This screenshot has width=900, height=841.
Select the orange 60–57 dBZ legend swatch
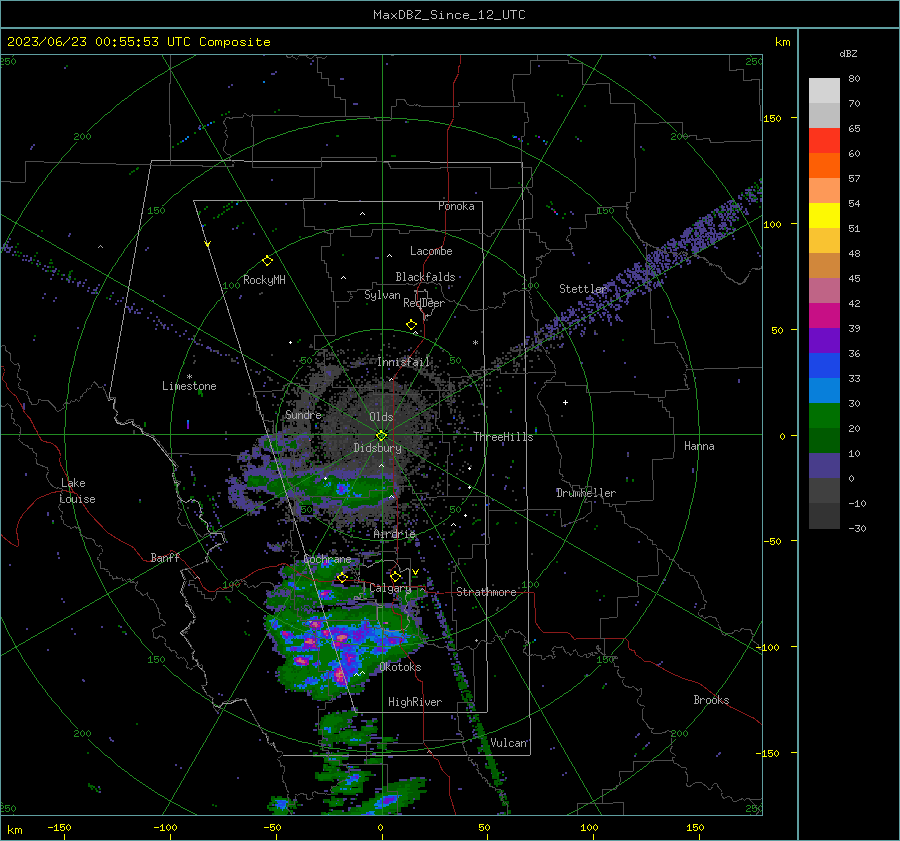pos(824,166)
